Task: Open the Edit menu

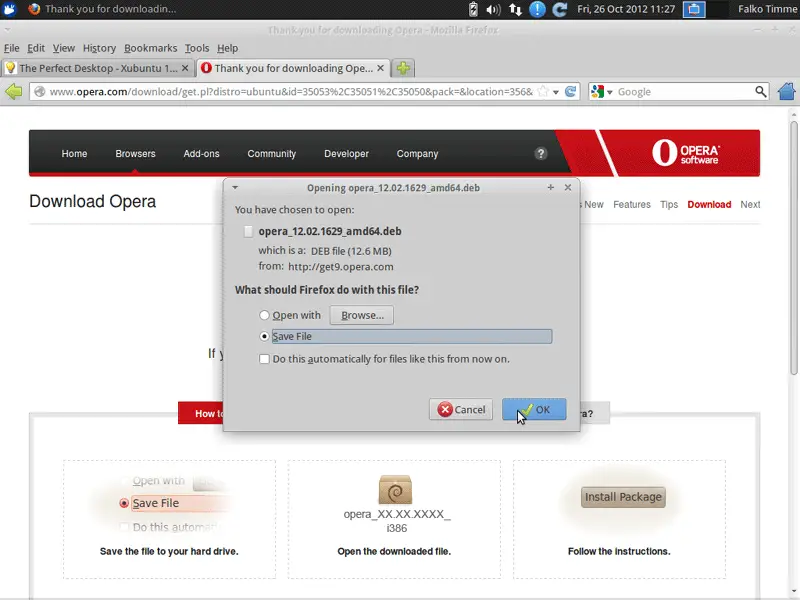Action: point(36,48)
